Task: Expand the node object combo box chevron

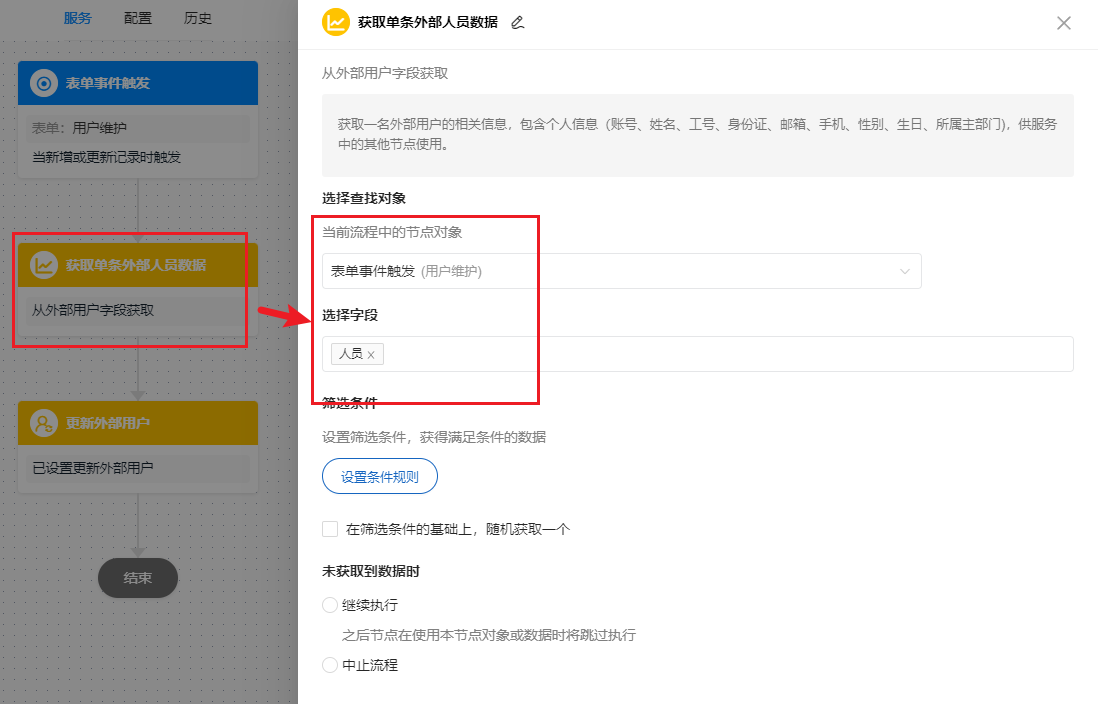Action: [905, 270]
